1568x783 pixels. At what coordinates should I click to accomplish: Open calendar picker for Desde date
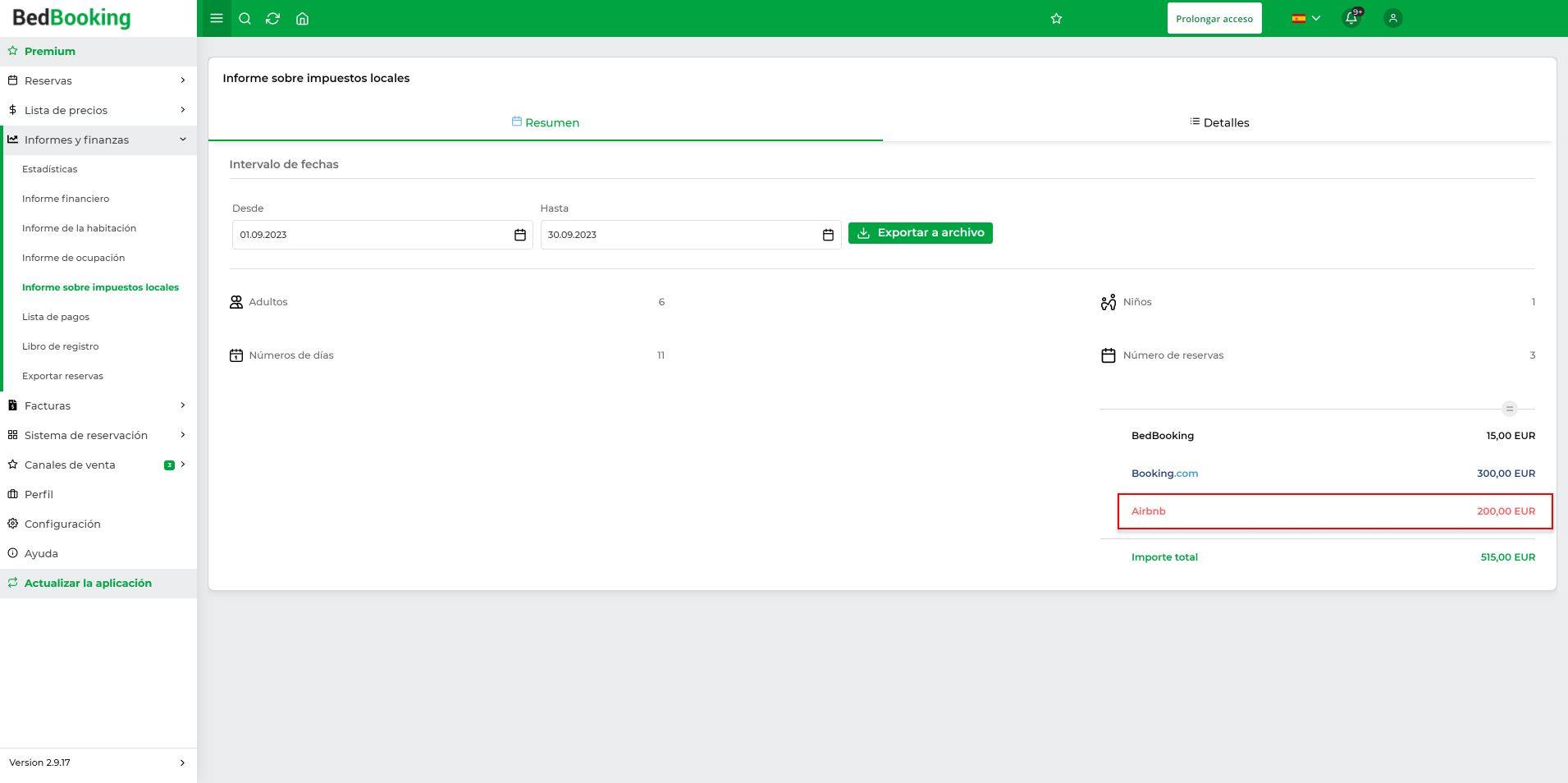(520, 235)
